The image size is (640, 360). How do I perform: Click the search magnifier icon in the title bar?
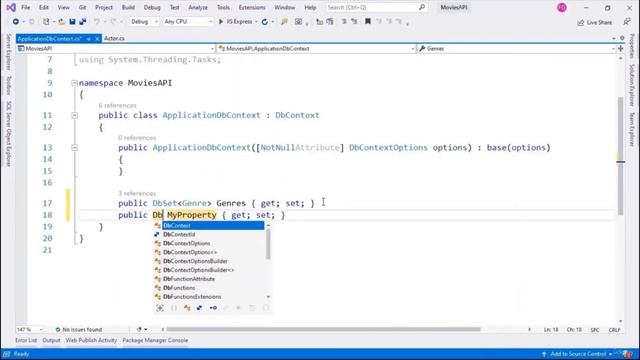tap(422, 7)
